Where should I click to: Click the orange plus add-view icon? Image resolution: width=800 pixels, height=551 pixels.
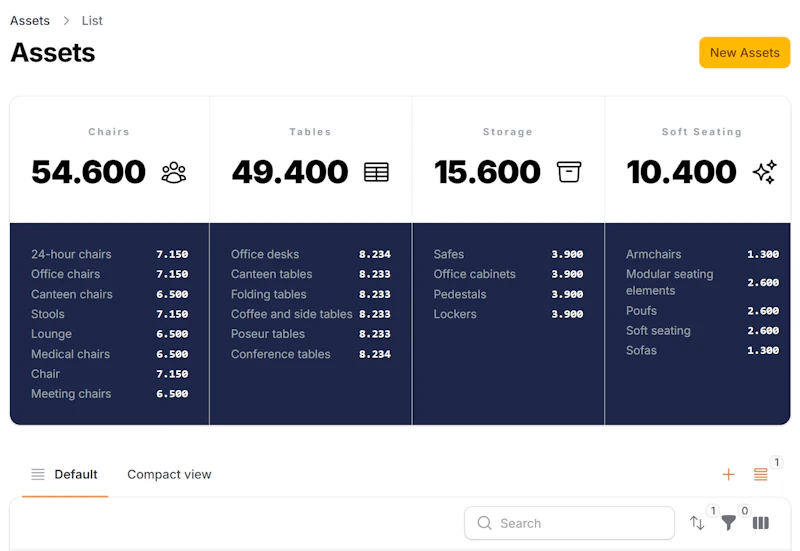(x=729, y=474)
